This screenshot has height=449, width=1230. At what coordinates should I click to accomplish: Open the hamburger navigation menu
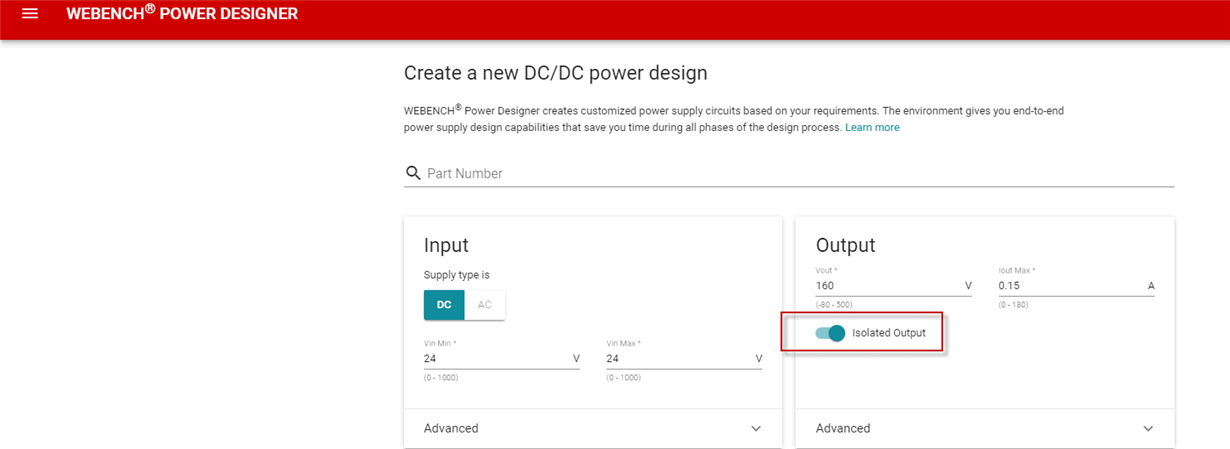tap(30, 14)
